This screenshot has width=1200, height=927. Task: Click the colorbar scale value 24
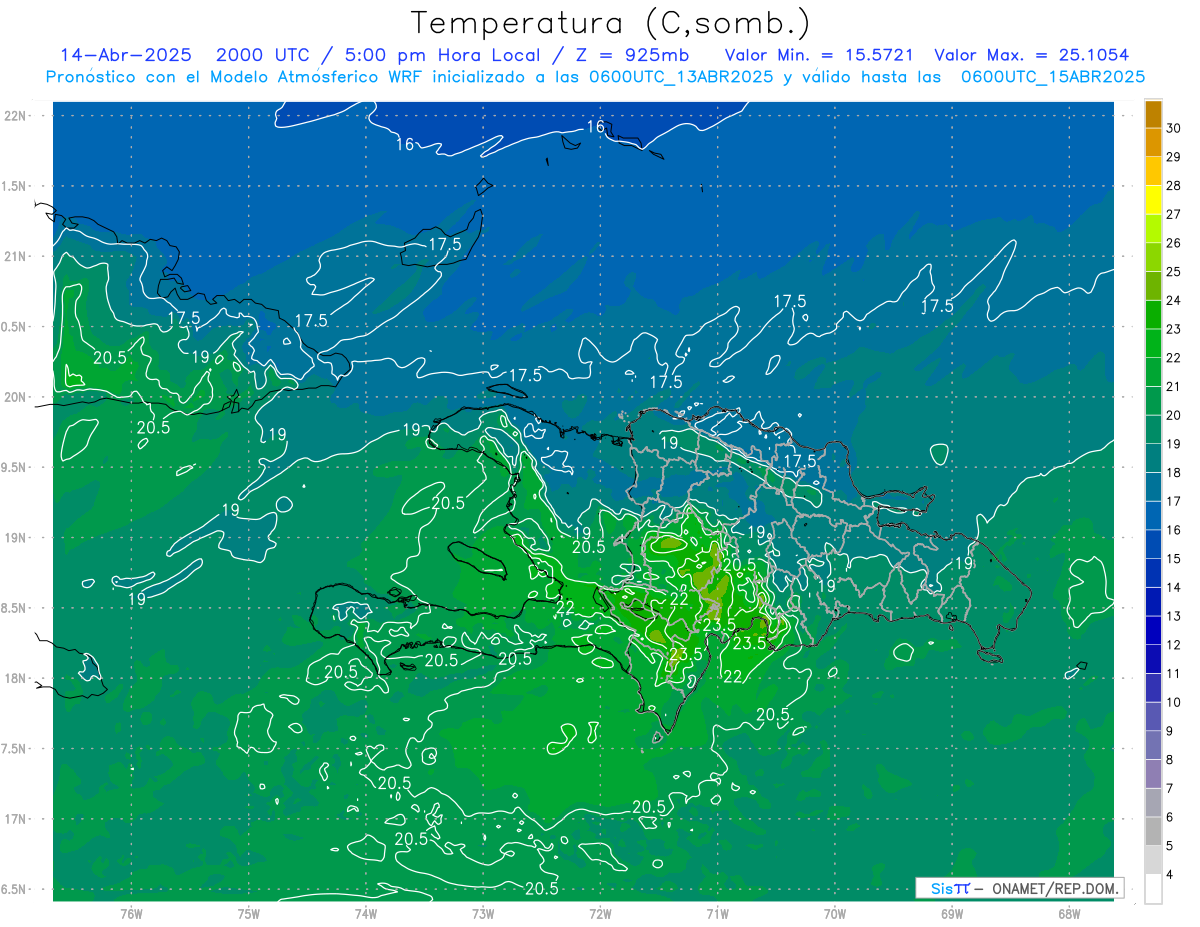[x=1174, y=300]
